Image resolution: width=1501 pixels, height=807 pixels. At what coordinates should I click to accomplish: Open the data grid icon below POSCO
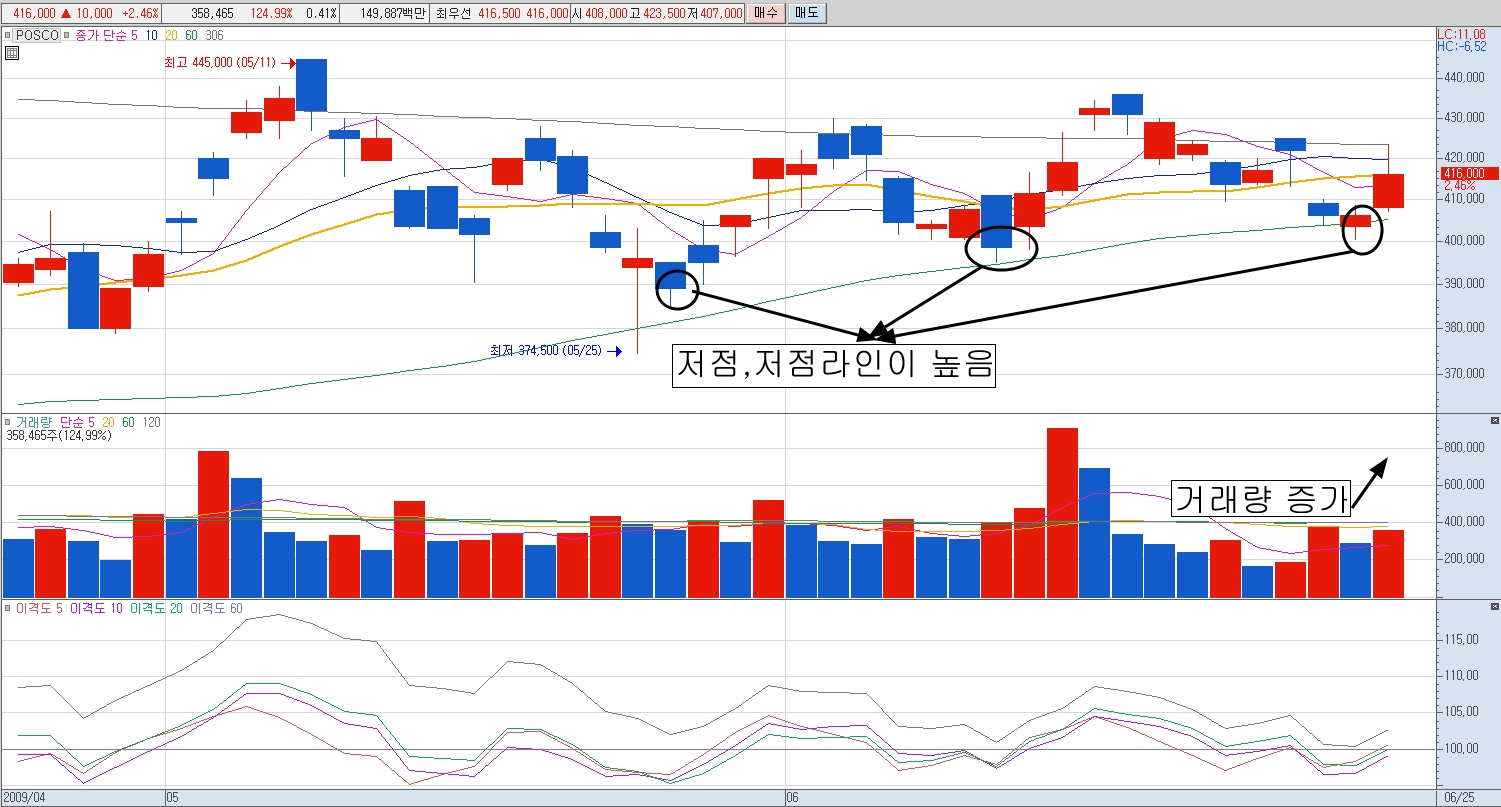pyautogui.click(x=12, y=53)
